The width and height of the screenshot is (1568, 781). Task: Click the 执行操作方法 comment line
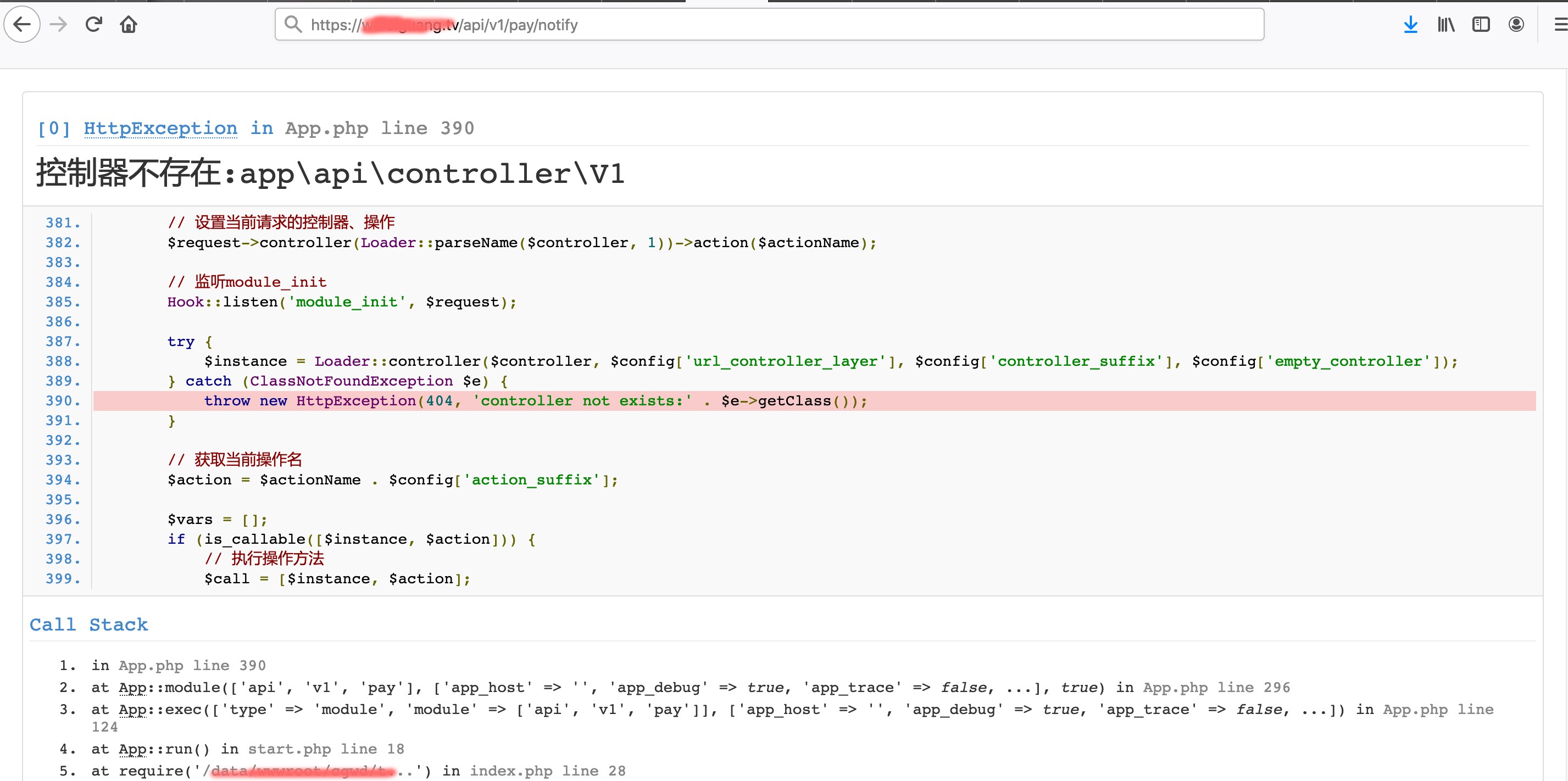(264, 559)
